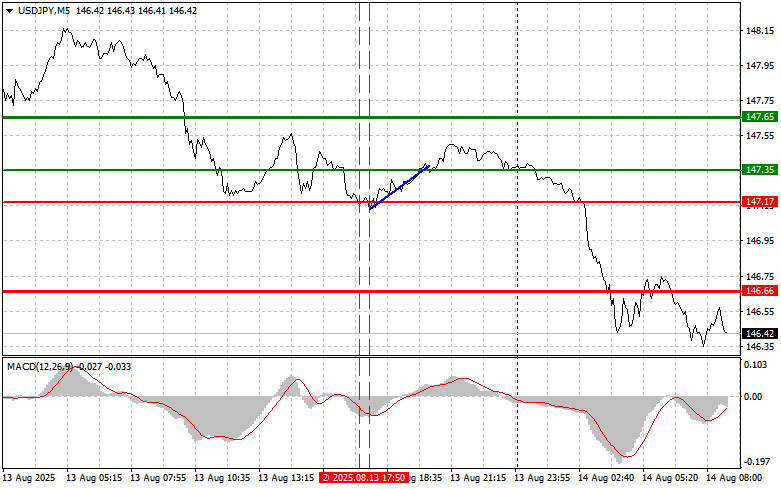Click the black 146.42 current price label
Image resolution: width=781 pixels, height=489 pixels.
click(760, 333)
